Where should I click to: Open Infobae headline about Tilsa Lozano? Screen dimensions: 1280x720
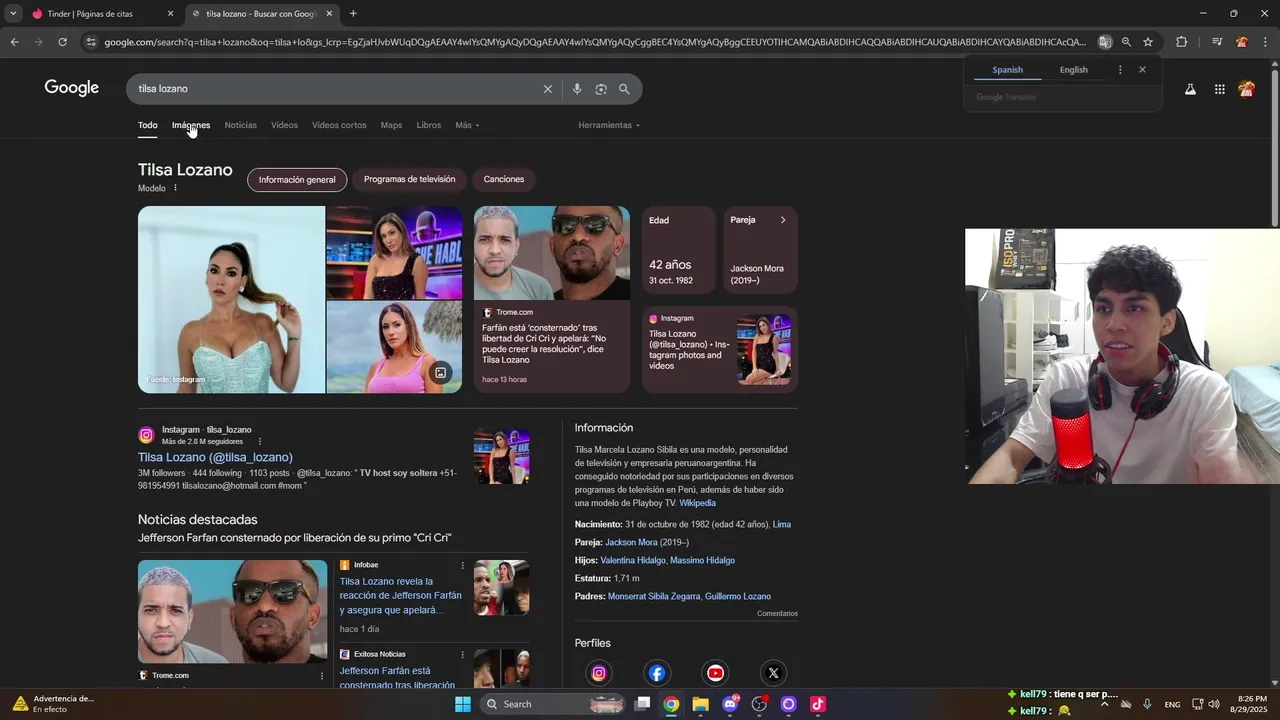[400, 595]
